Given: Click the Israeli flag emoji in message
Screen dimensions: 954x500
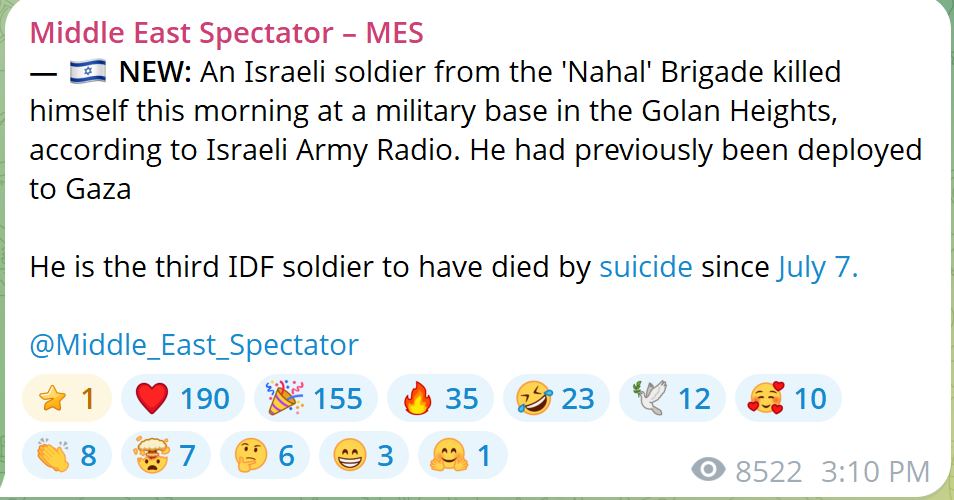Looking at the screenshot, I should [x=88, y=71].
